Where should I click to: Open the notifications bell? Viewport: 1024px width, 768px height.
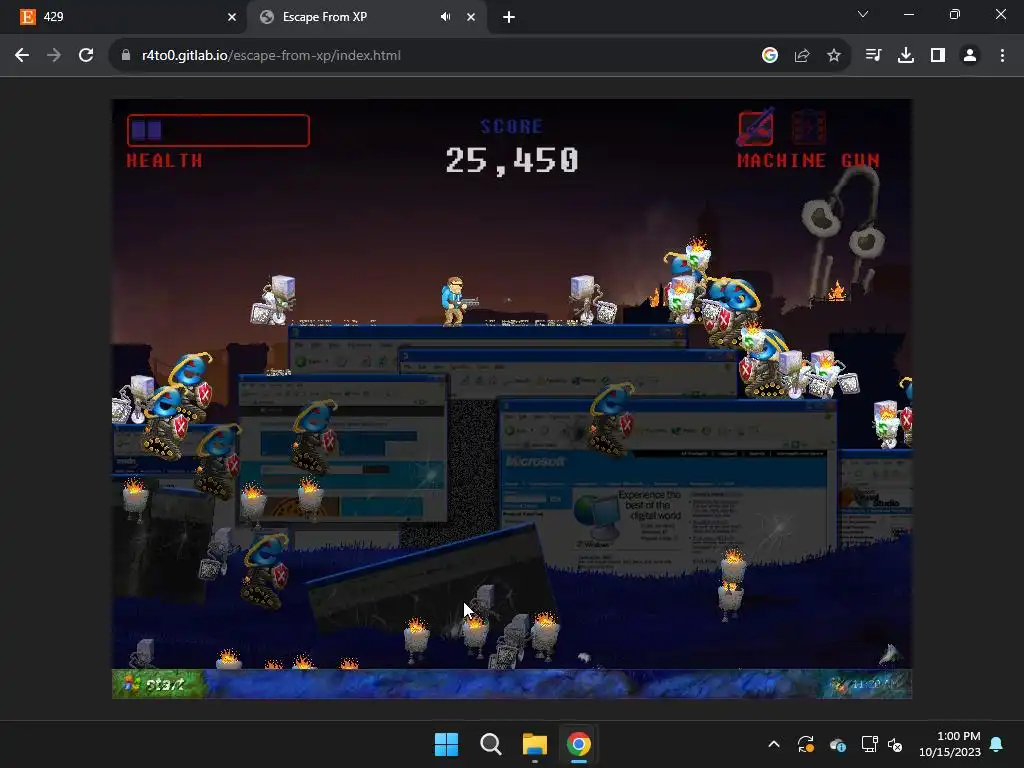pos(997,744)
